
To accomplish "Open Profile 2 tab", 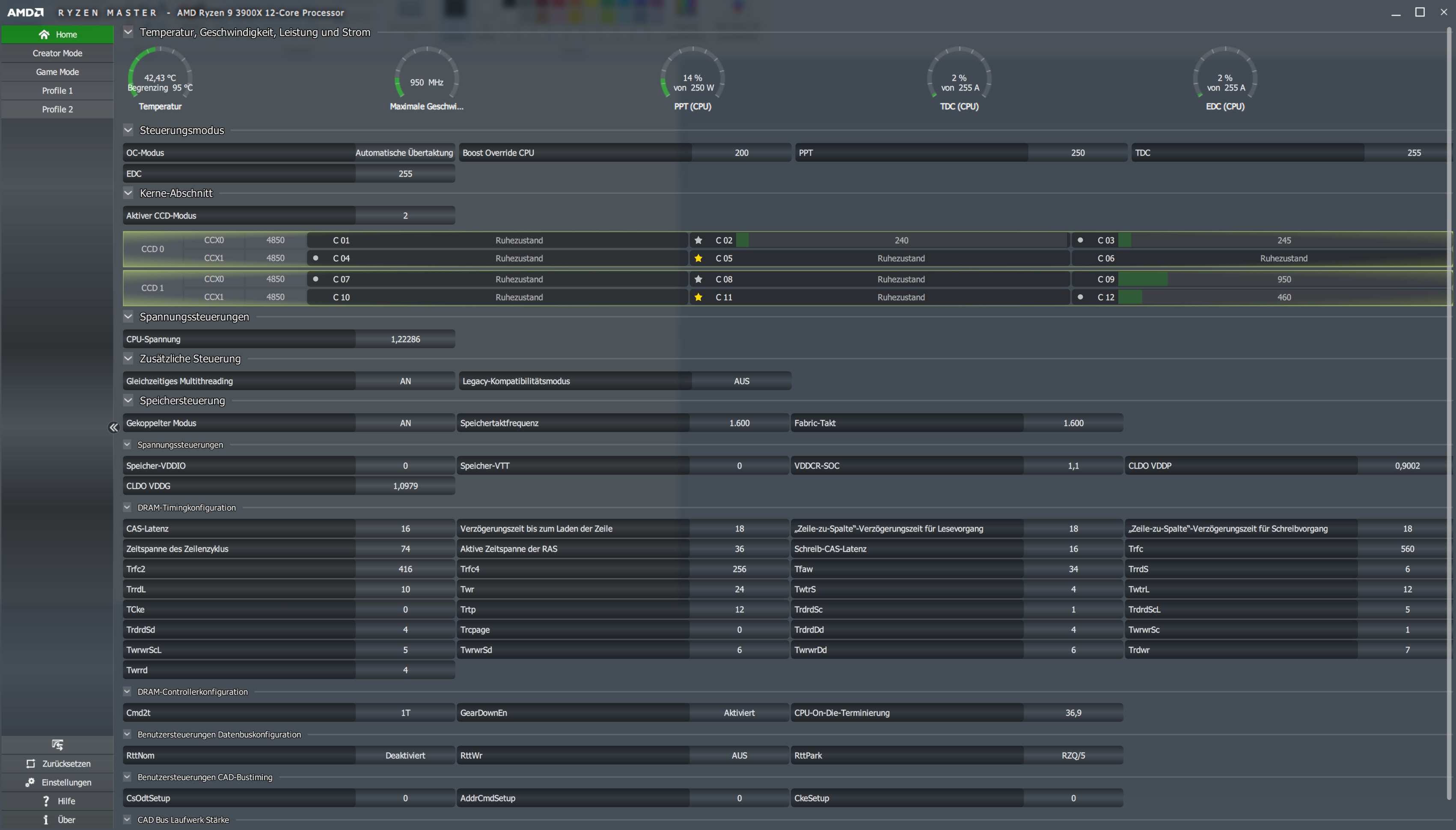I will coord(58,110).
